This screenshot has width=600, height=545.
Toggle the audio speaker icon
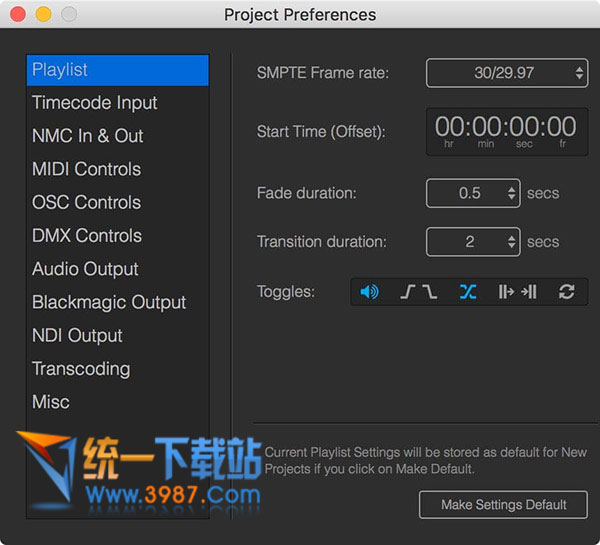click(369, 292)
